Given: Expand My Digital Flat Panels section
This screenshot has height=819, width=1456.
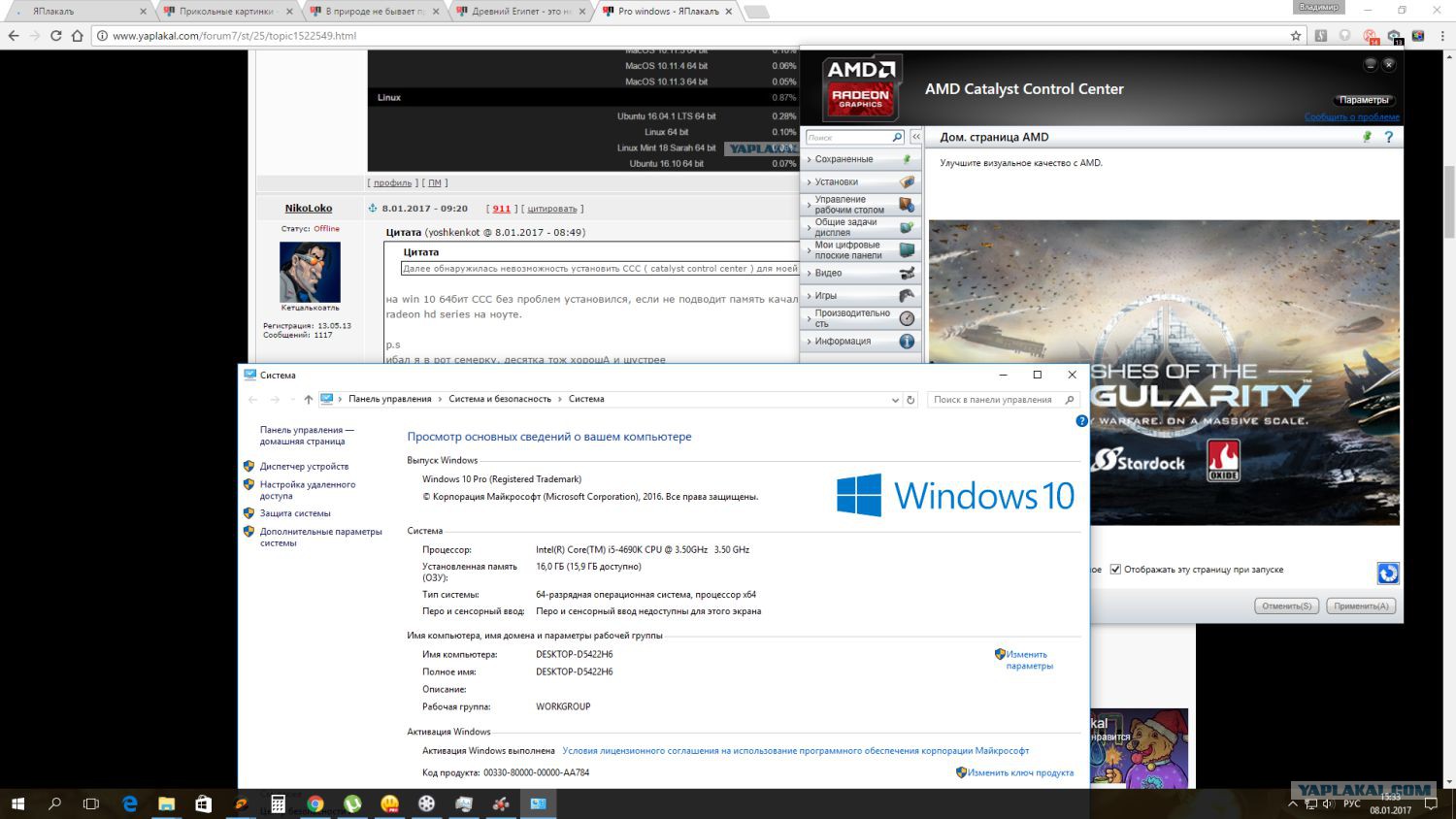Looking at the screenshot, I should point(860,250).
